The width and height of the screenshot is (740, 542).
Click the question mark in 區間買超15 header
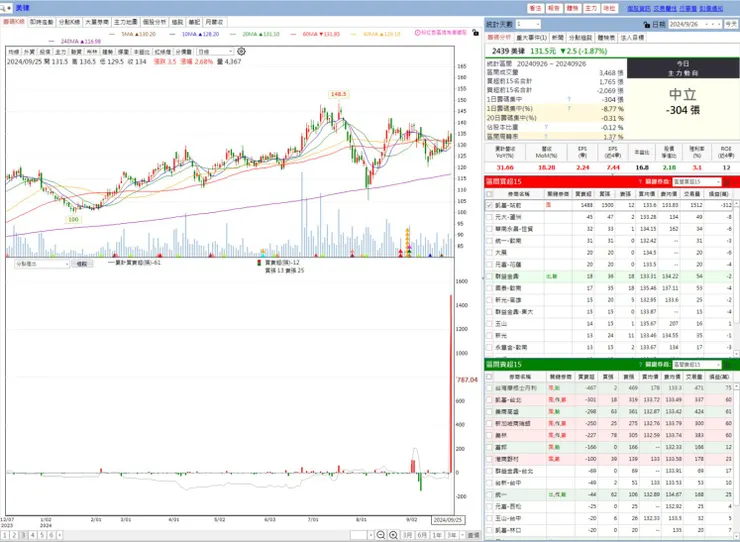(640, 182)
